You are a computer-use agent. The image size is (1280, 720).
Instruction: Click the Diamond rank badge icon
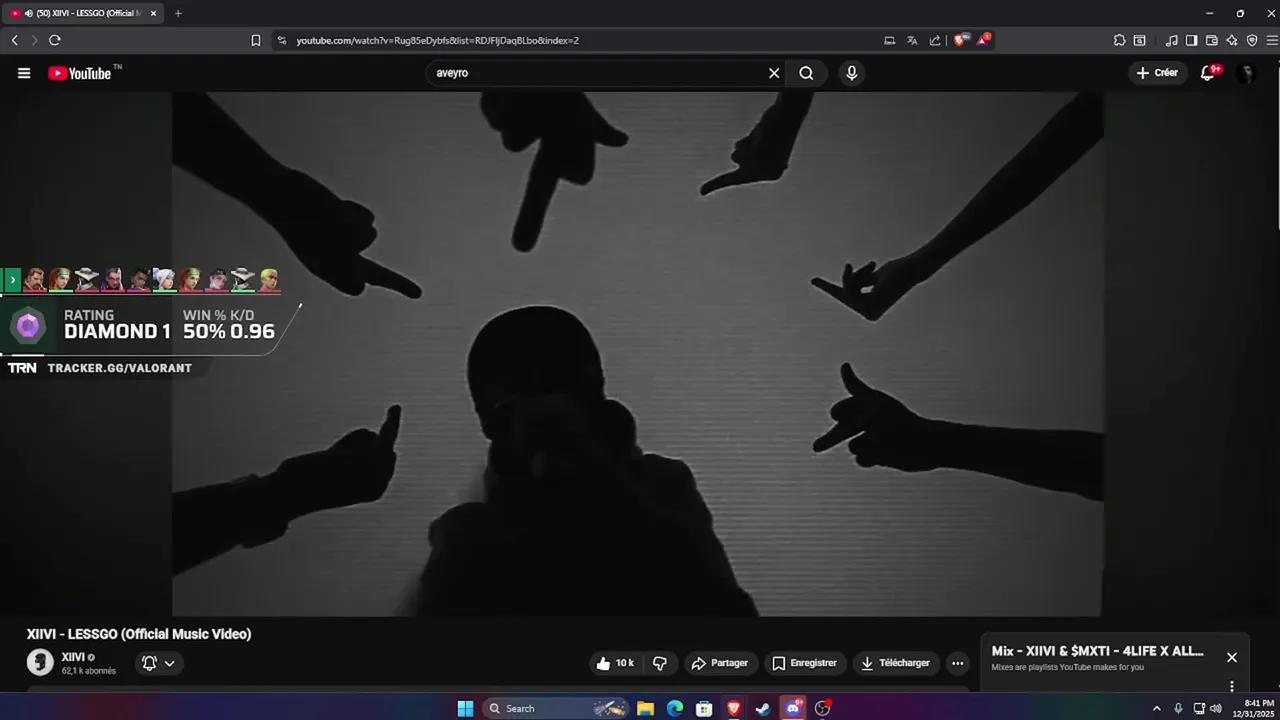(x=28, y=325)
